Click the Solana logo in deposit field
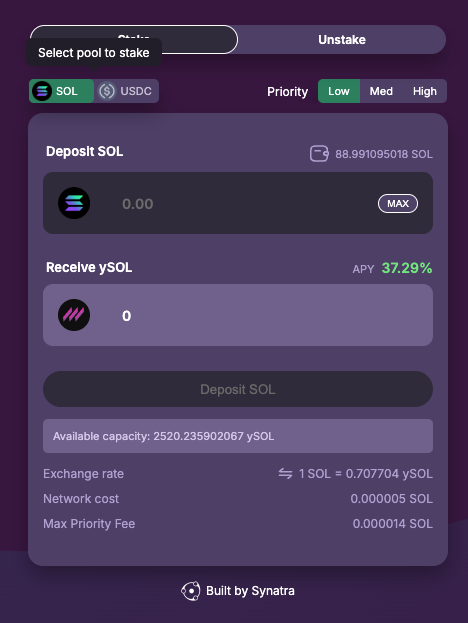This screenshot has width=468, height=623. tap(74, 203)
